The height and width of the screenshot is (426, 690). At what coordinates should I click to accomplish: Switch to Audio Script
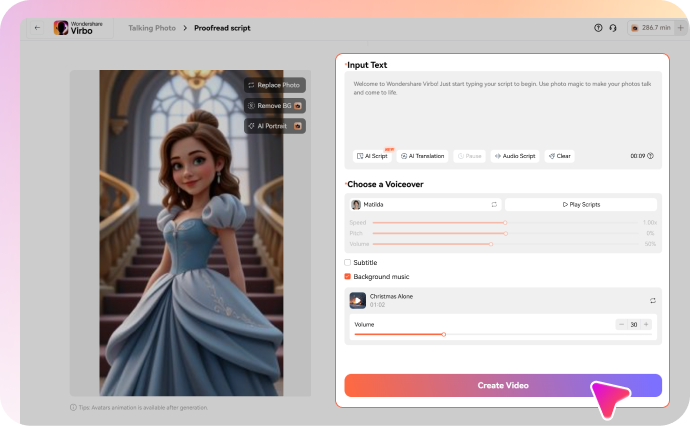pos(515,156)
